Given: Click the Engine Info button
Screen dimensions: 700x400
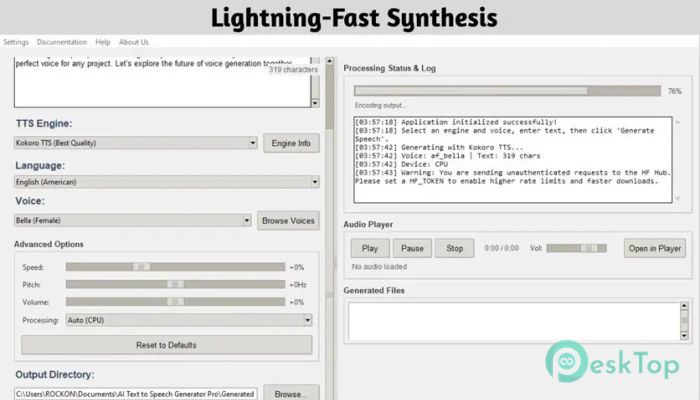Looking at the screenshot, I should pos(291,143).
